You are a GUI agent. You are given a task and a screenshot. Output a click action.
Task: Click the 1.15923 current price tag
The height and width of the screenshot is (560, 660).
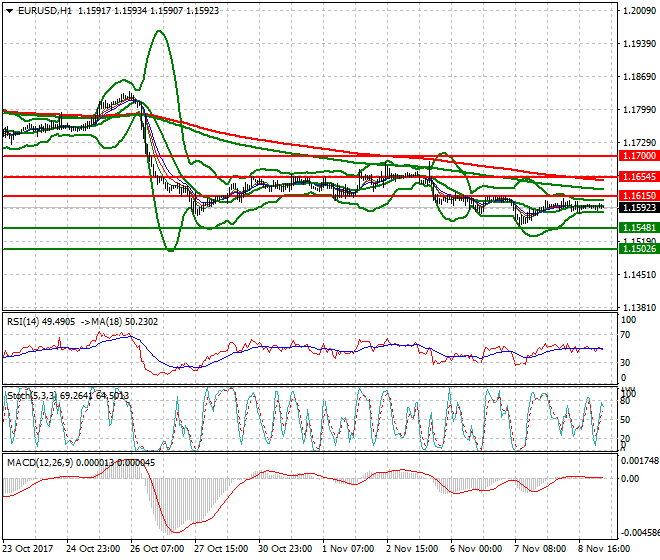click(638, 208)
